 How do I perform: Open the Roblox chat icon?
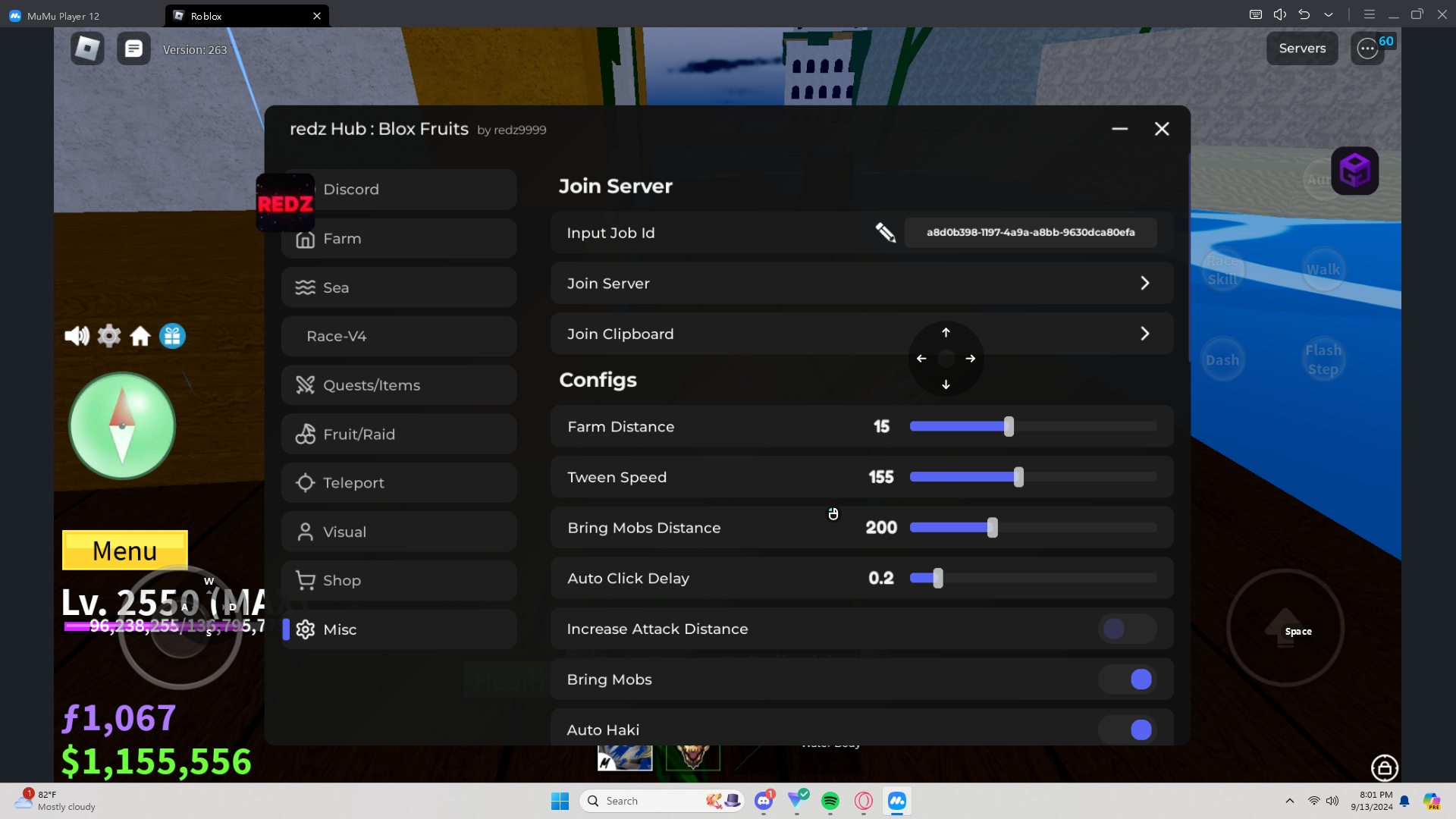tap(133, 49)
